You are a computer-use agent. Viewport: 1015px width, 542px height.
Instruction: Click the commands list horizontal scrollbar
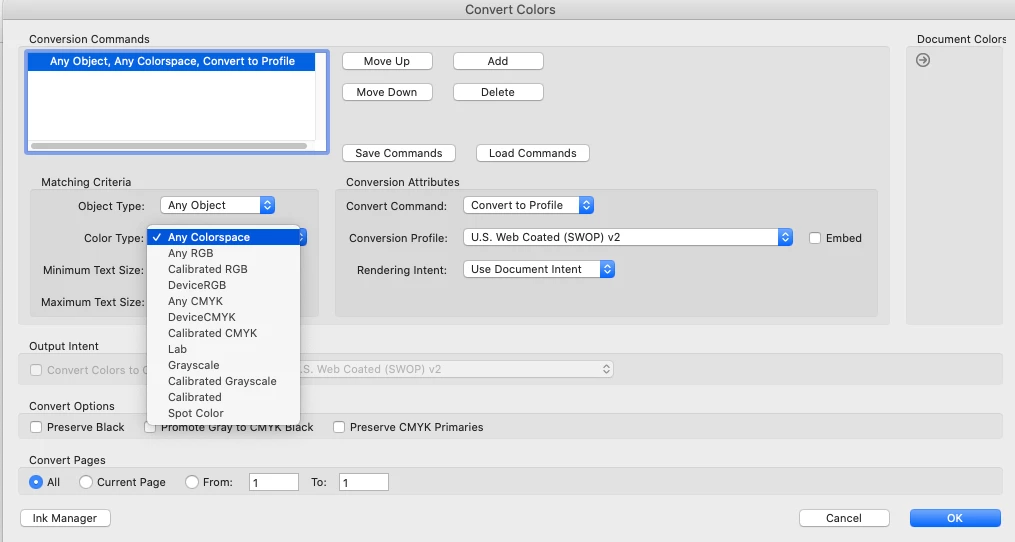tap(169, 146)
